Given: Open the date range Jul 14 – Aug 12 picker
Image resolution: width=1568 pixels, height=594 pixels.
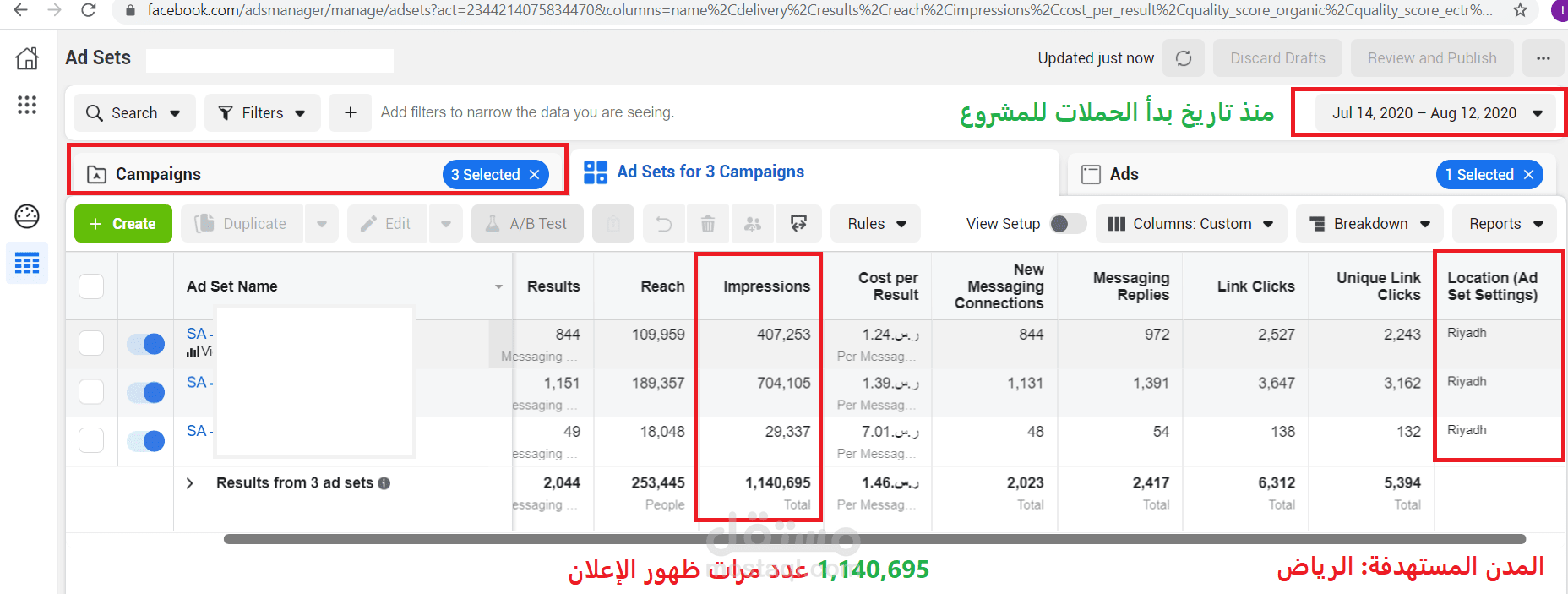Looking at the screenshot, I should [x=1436, y=113].
